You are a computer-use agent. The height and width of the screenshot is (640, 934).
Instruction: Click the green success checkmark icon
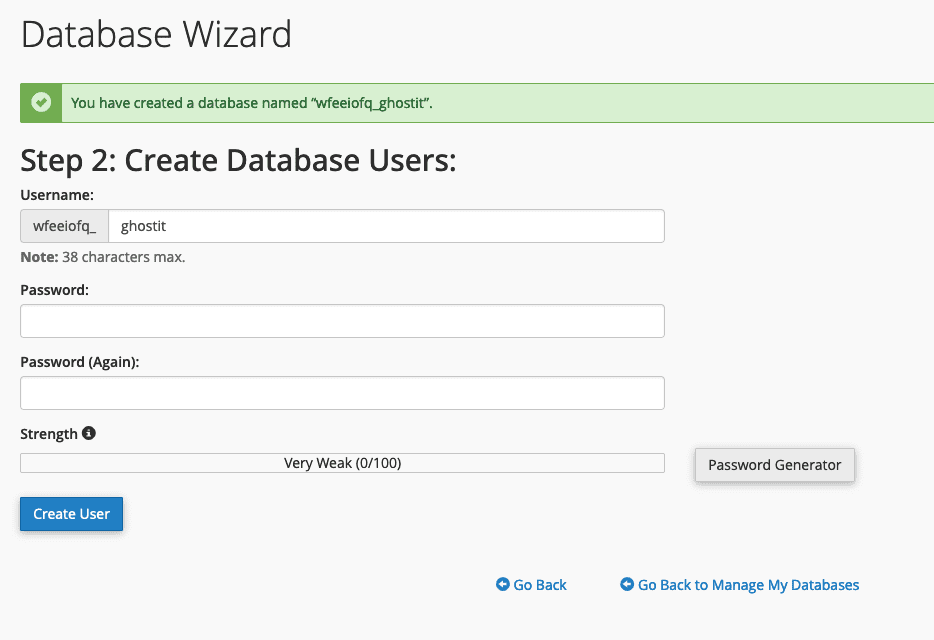point(41,103)
